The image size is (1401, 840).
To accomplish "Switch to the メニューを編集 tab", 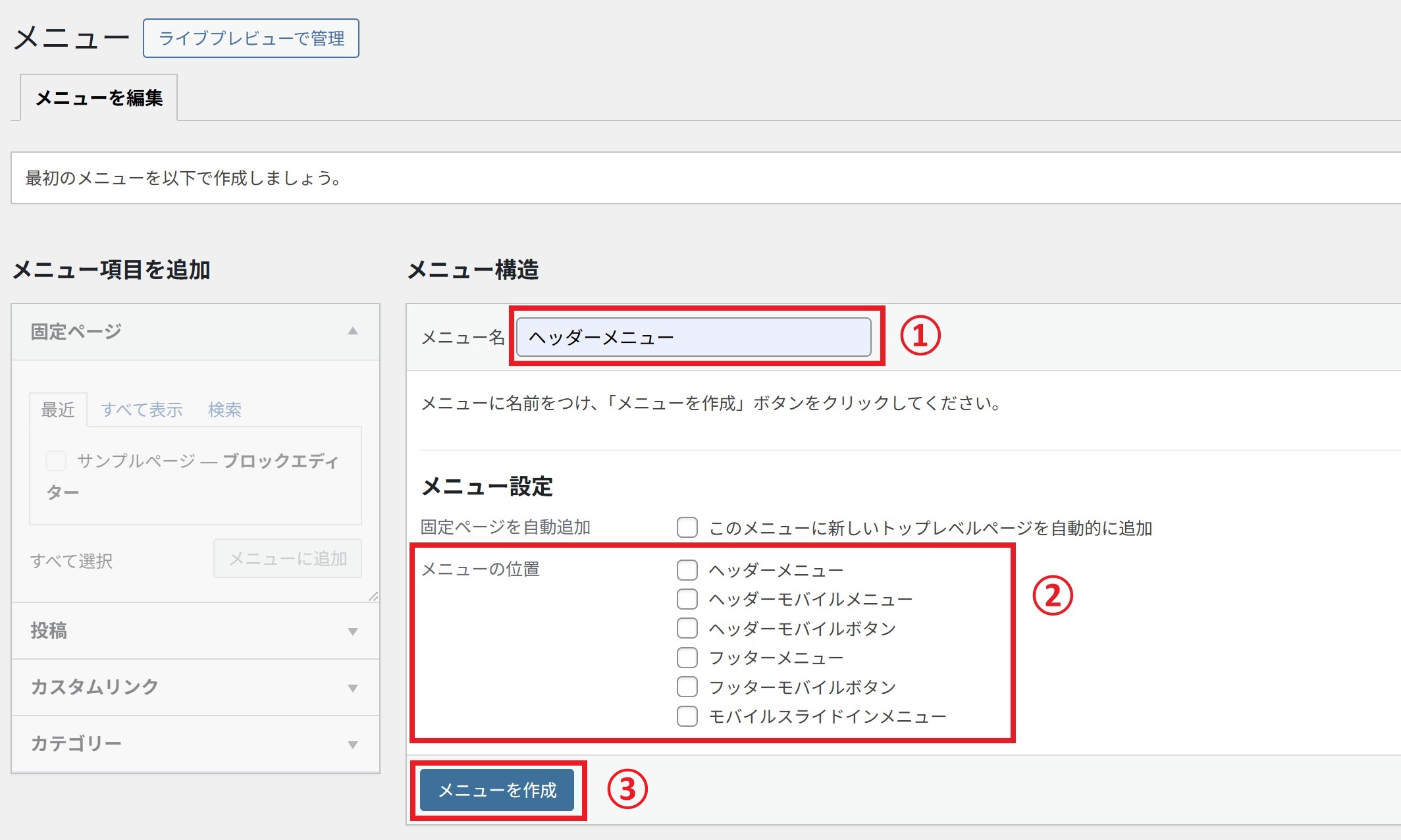I will coord(99,98).
